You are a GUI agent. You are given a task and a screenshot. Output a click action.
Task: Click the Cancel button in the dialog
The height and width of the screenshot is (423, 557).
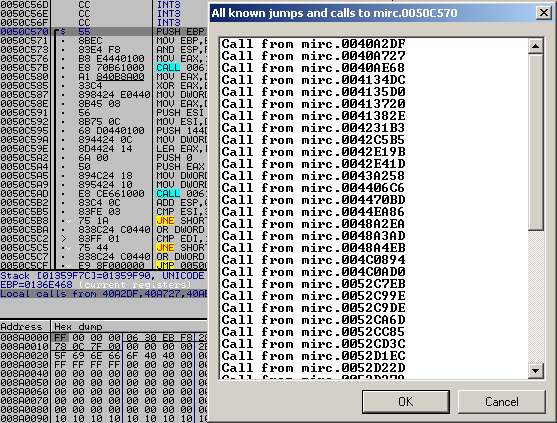pyautogui.click(x=502, y=402)
